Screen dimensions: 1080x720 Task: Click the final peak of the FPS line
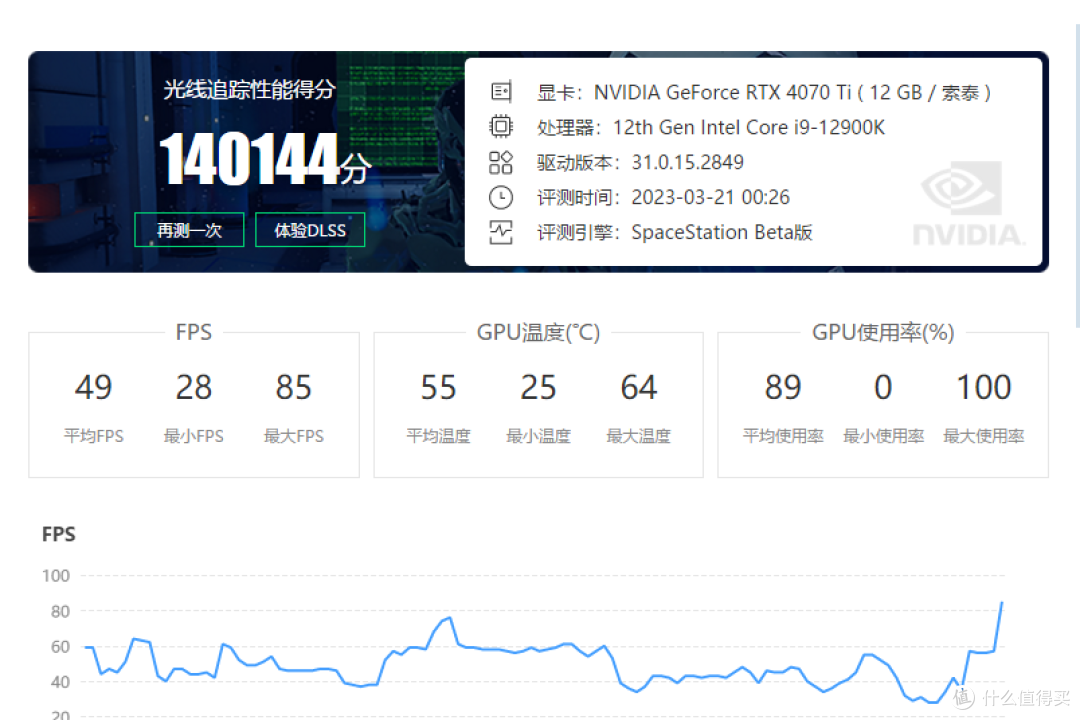coord(1001,604)
